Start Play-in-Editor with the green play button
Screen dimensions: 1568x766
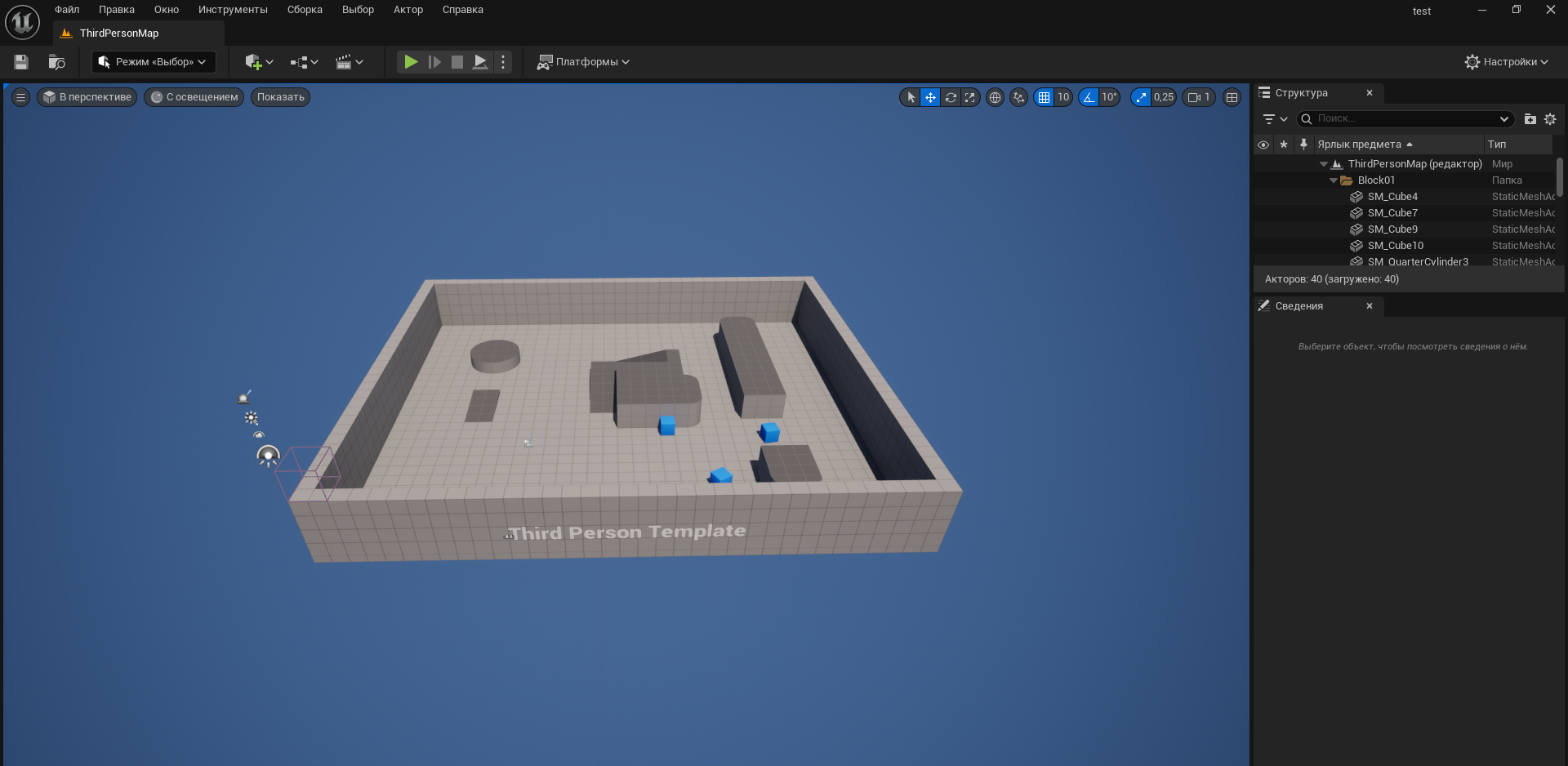pos(411,62)
